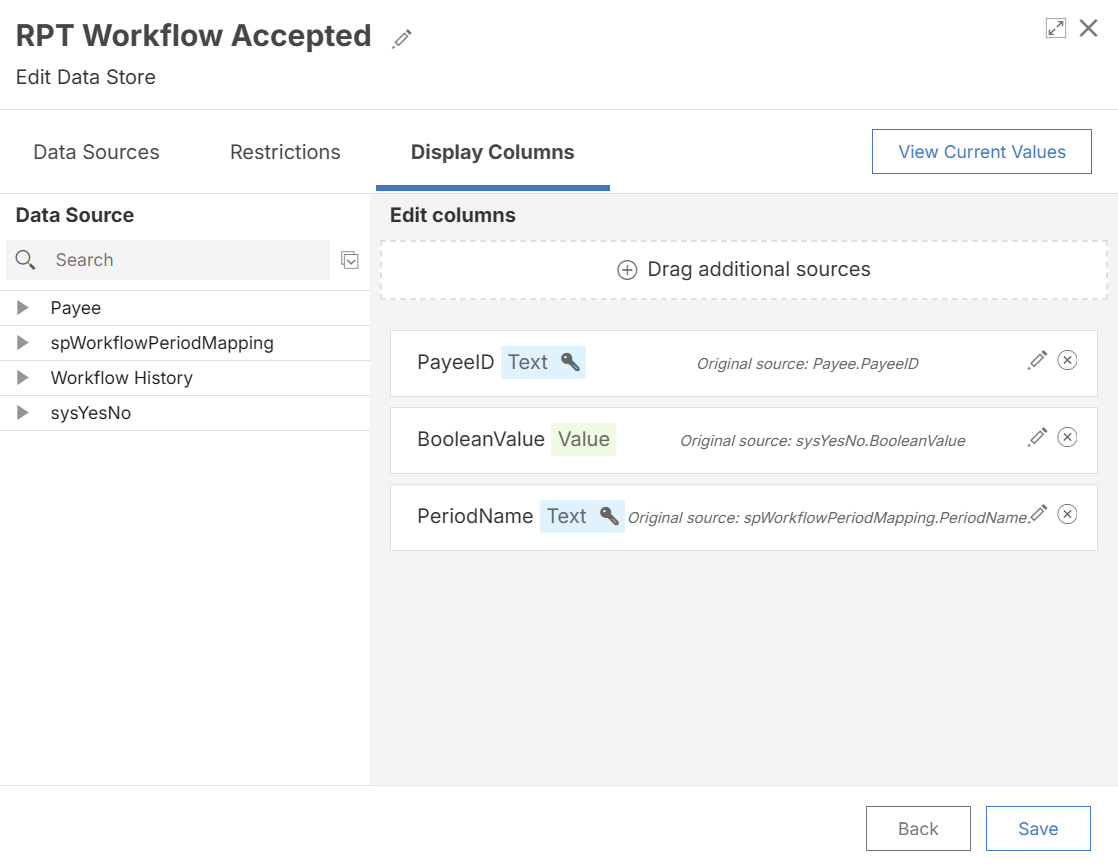Expand the Payee data source
This screenshot has width=1118, height=868.
[23, 308]
